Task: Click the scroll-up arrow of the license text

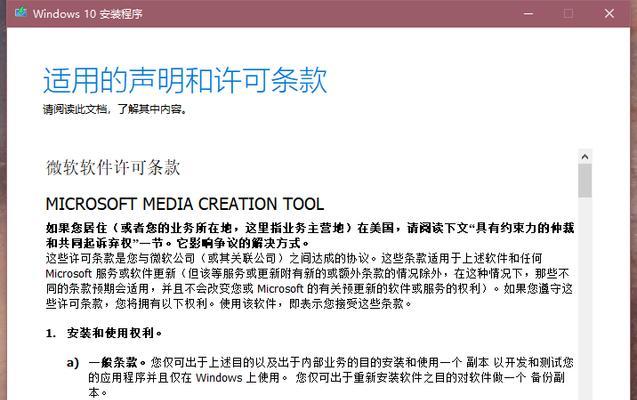Action: 585,157
